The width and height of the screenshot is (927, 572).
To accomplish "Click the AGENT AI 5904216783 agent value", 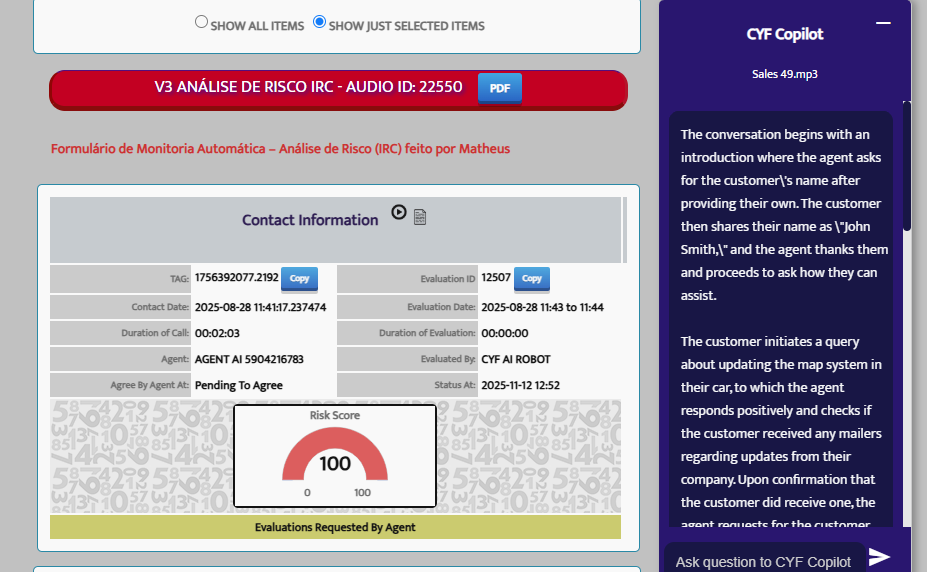I will [249, 359].
